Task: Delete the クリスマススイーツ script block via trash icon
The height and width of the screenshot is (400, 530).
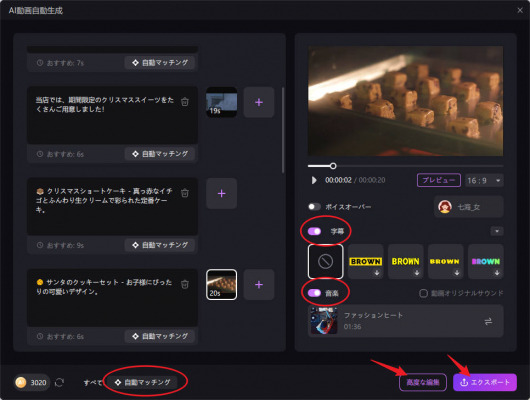Action: pos(185,102)
